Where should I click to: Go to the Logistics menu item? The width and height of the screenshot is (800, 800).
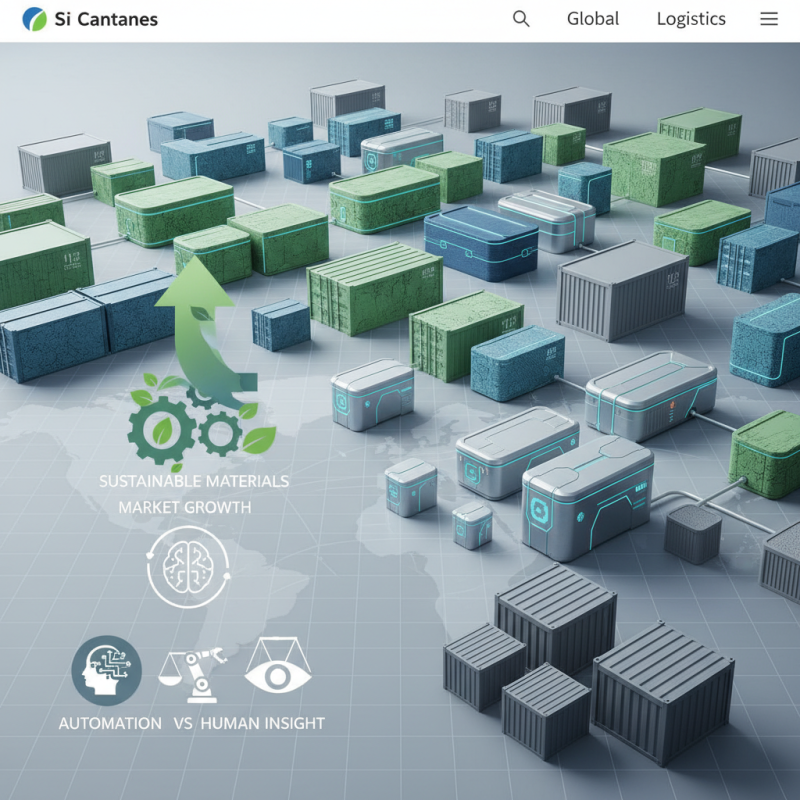pyautogui.click(x=691, y=19)
